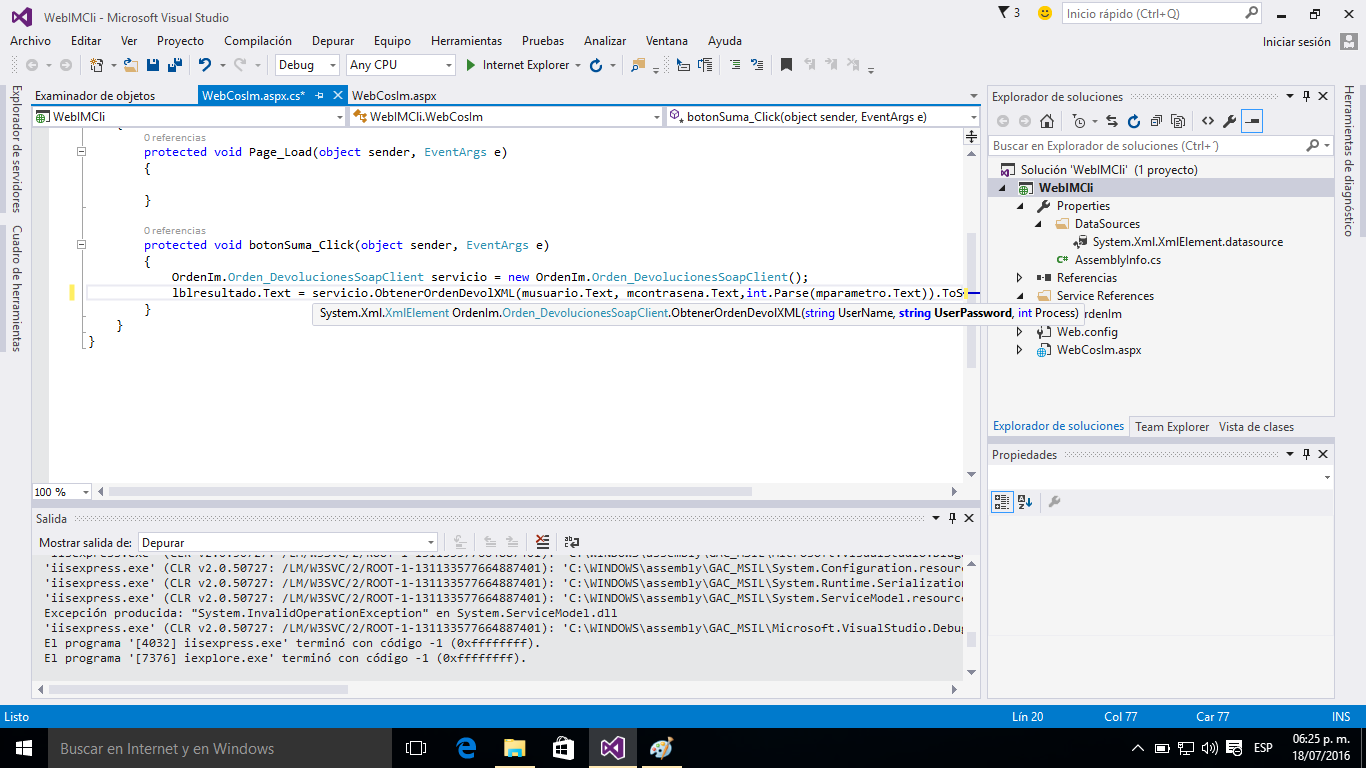The width and height of the screenshot is (1366, 768).
Task: Click the Iniciar sesión link
Action: coord(1297,42)
